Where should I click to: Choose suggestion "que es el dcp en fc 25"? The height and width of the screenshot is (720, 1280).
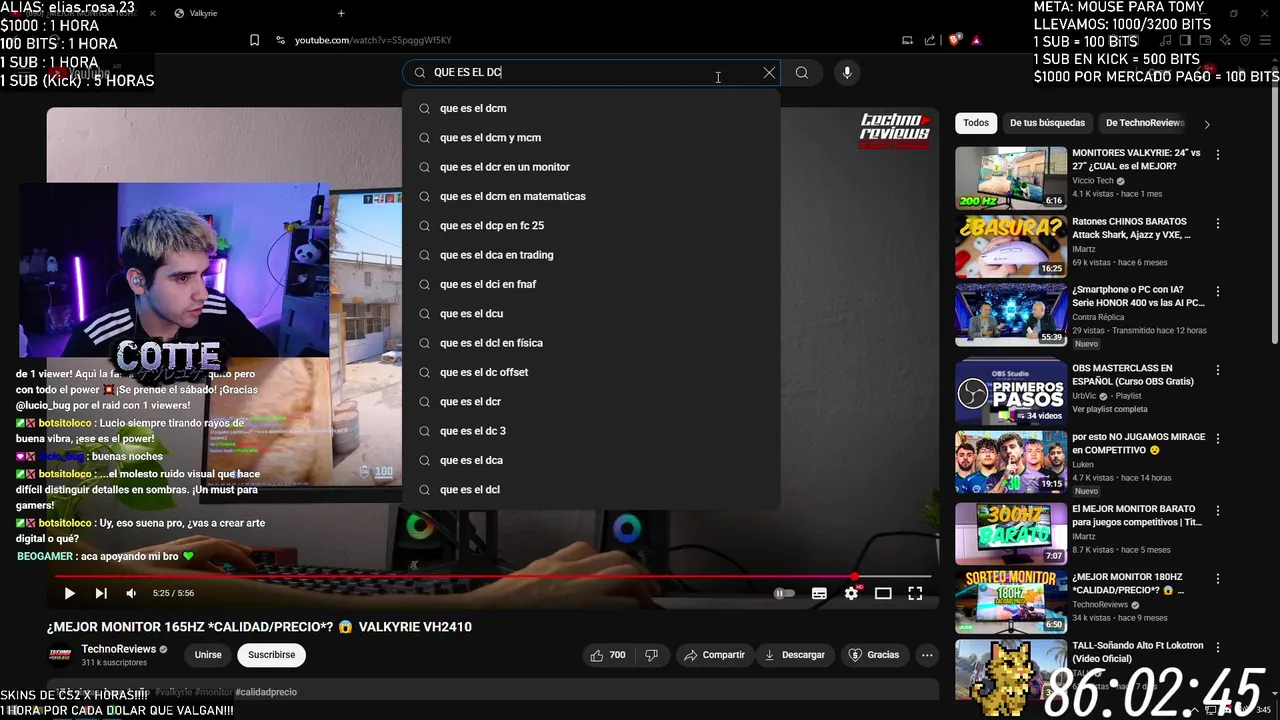(x=592, y=226)
